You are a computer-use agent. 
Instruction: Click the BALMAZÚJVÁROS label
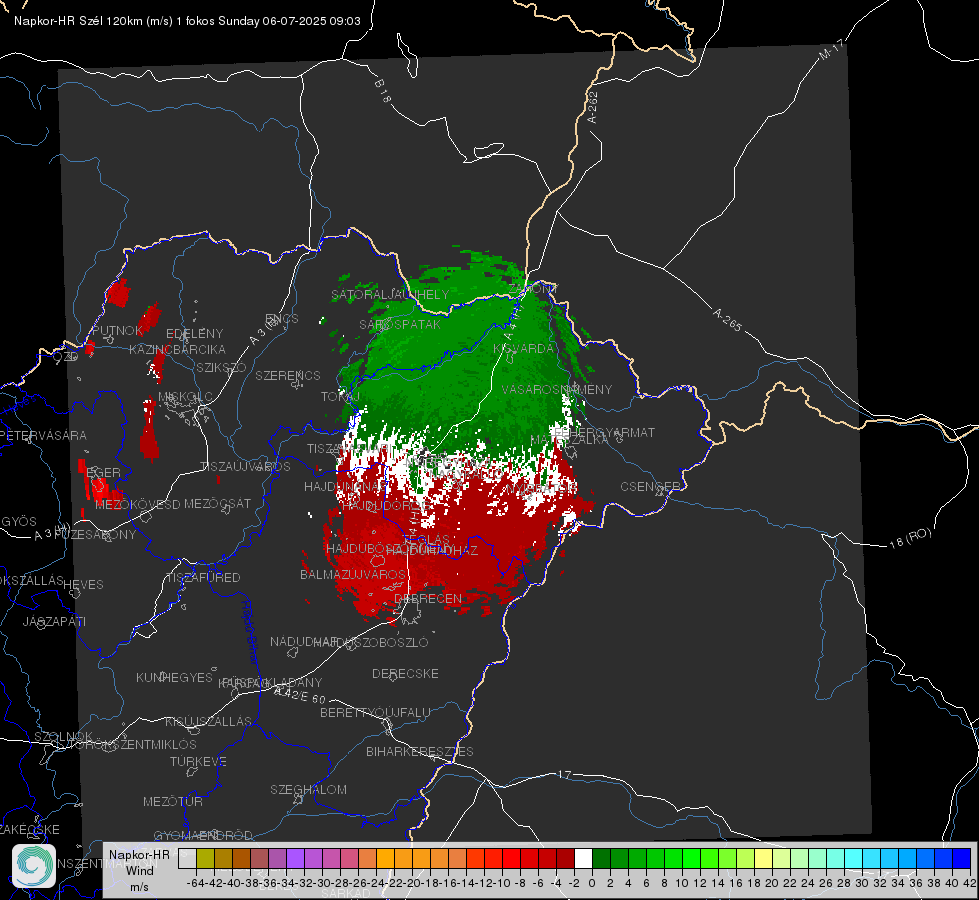[x=353, y=574]
